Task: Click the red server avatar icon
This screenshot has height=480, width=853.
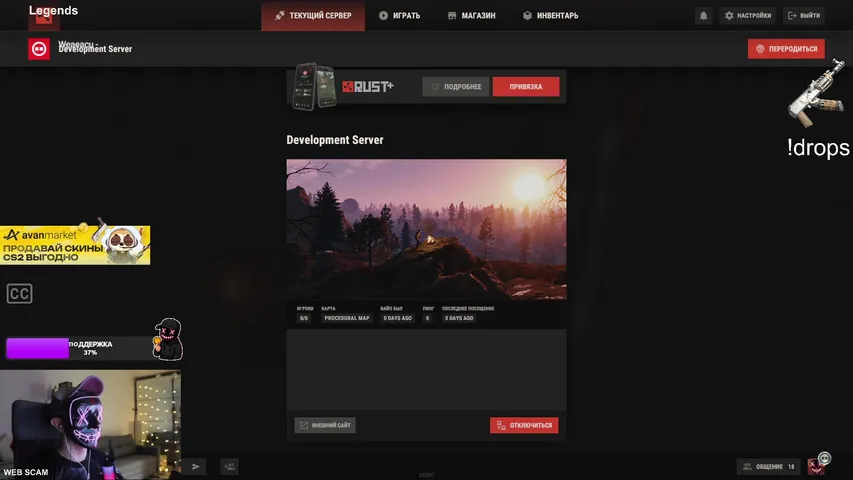Action: 39,49
